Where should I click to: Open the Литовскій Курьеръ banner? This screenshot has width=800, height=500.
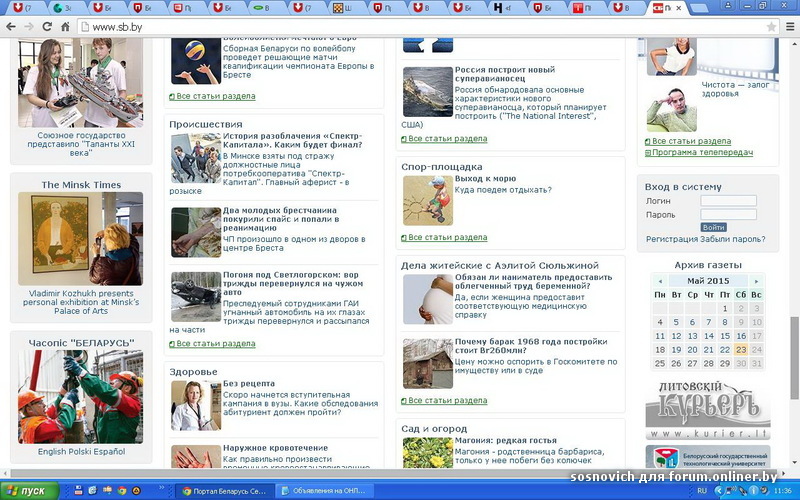(x=708, y=410)
